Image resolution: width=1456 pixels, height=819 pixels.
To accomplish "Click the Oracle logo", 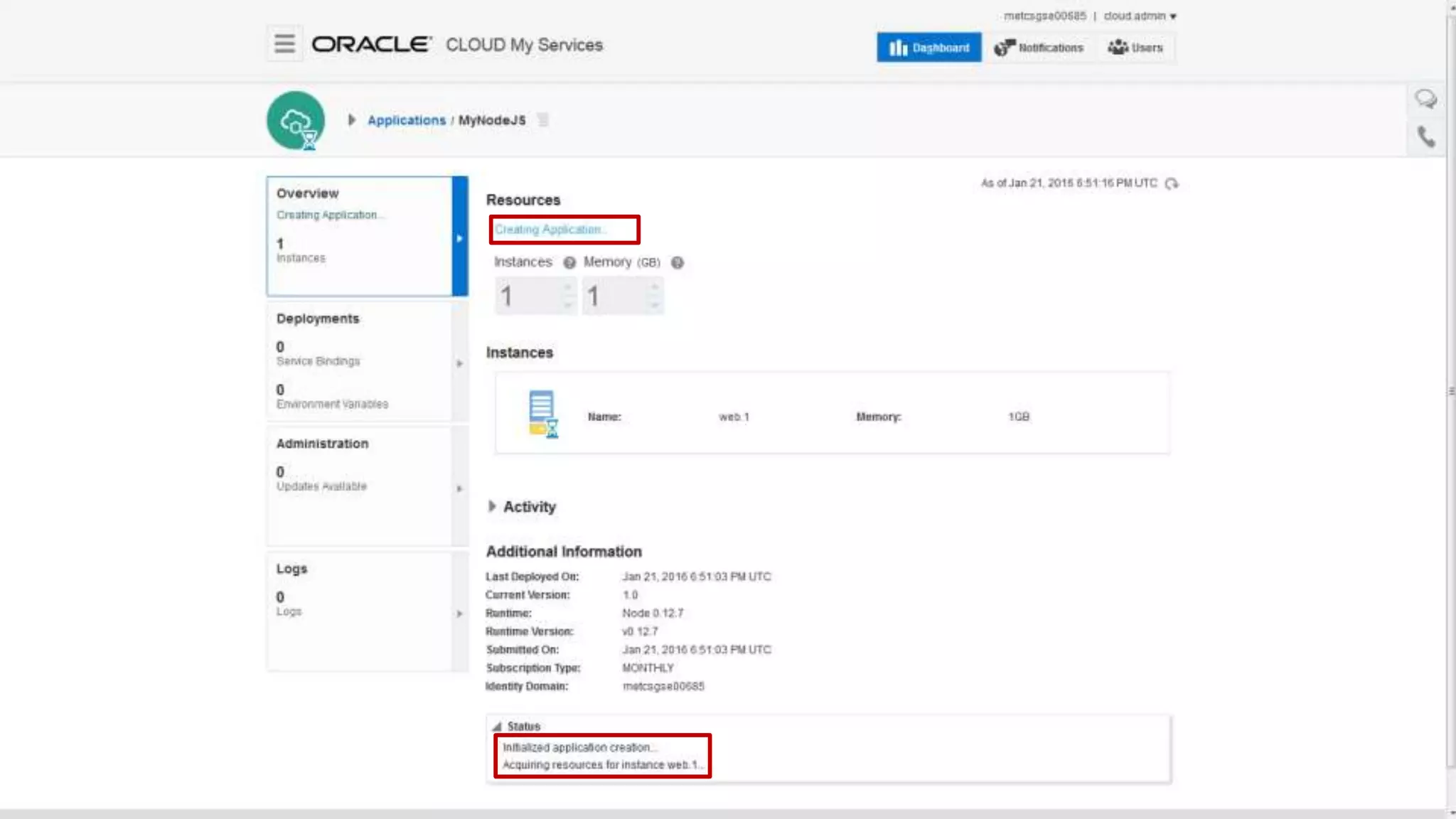I will pos(371,44).
